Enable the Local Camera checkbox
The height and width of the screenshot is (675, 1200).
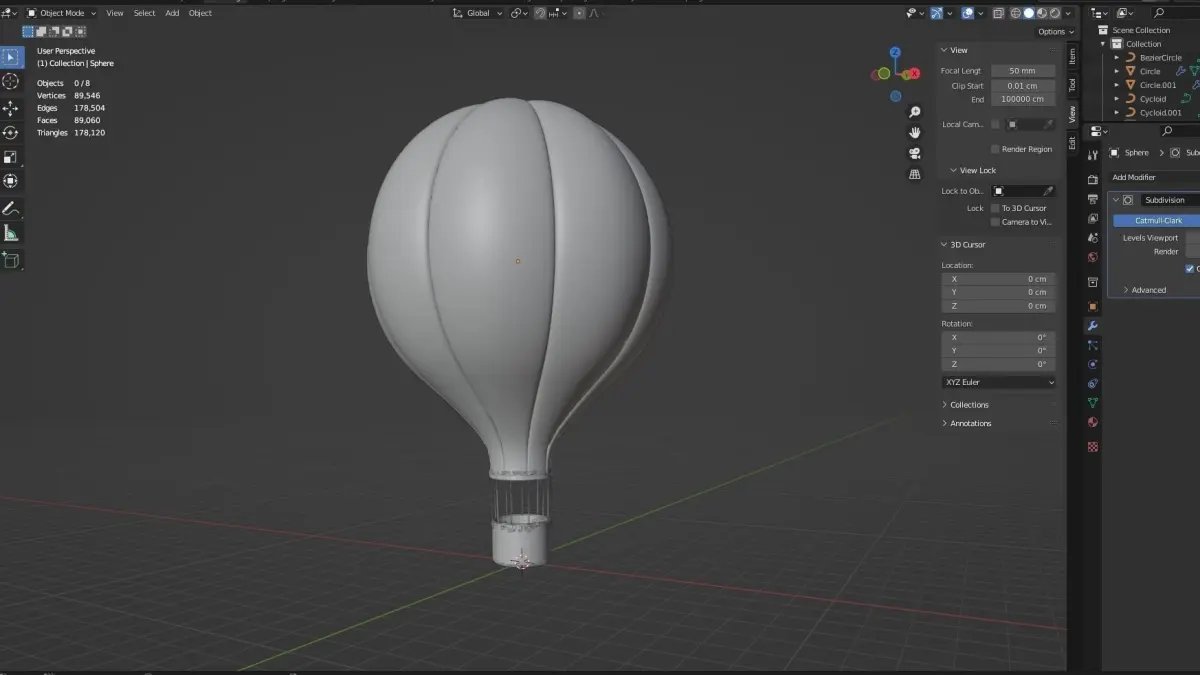pyautogui.click(x=995, y=125)
